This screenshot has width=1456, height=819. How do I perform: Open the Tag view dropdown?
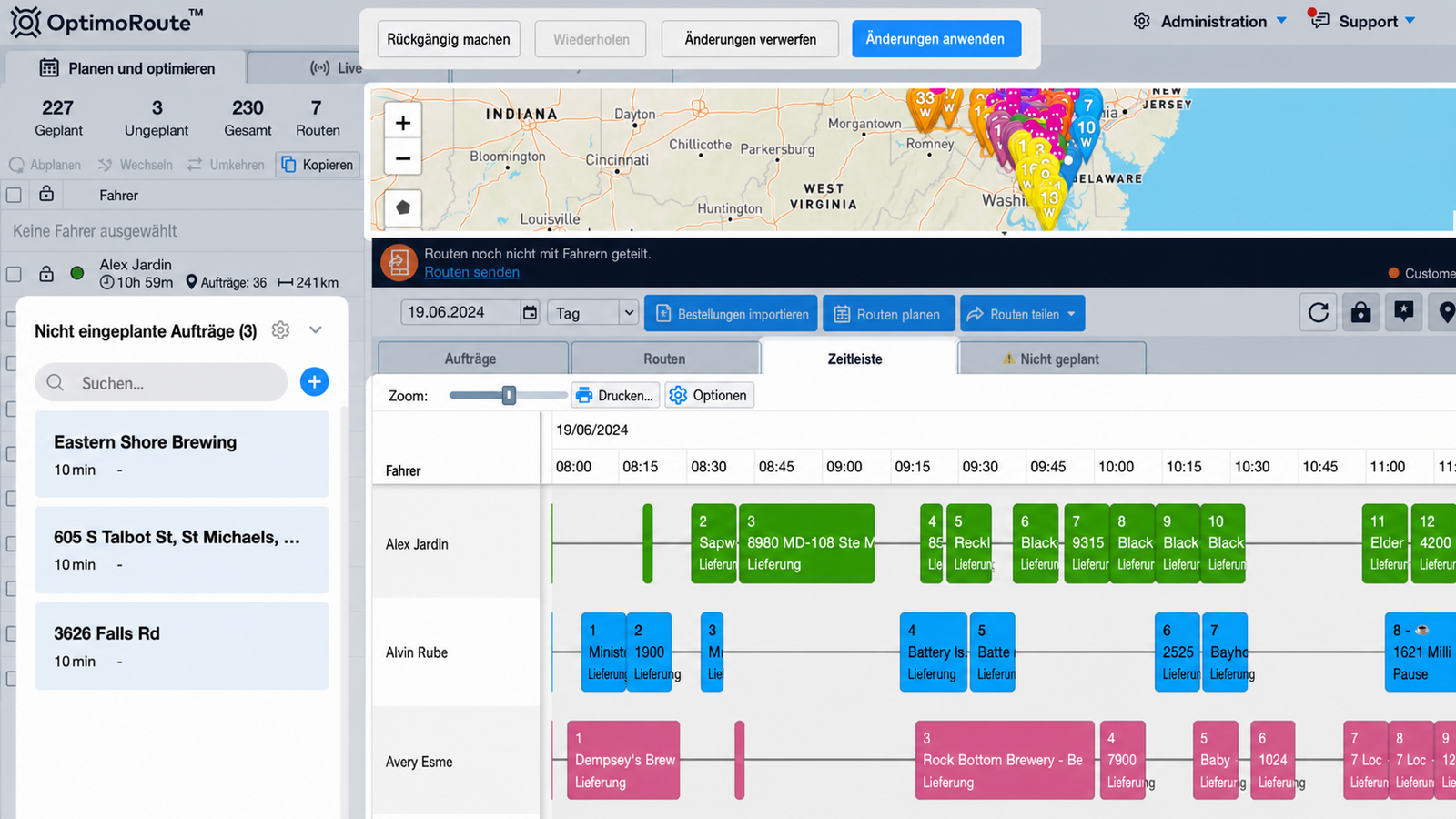[x=592, y=313]
